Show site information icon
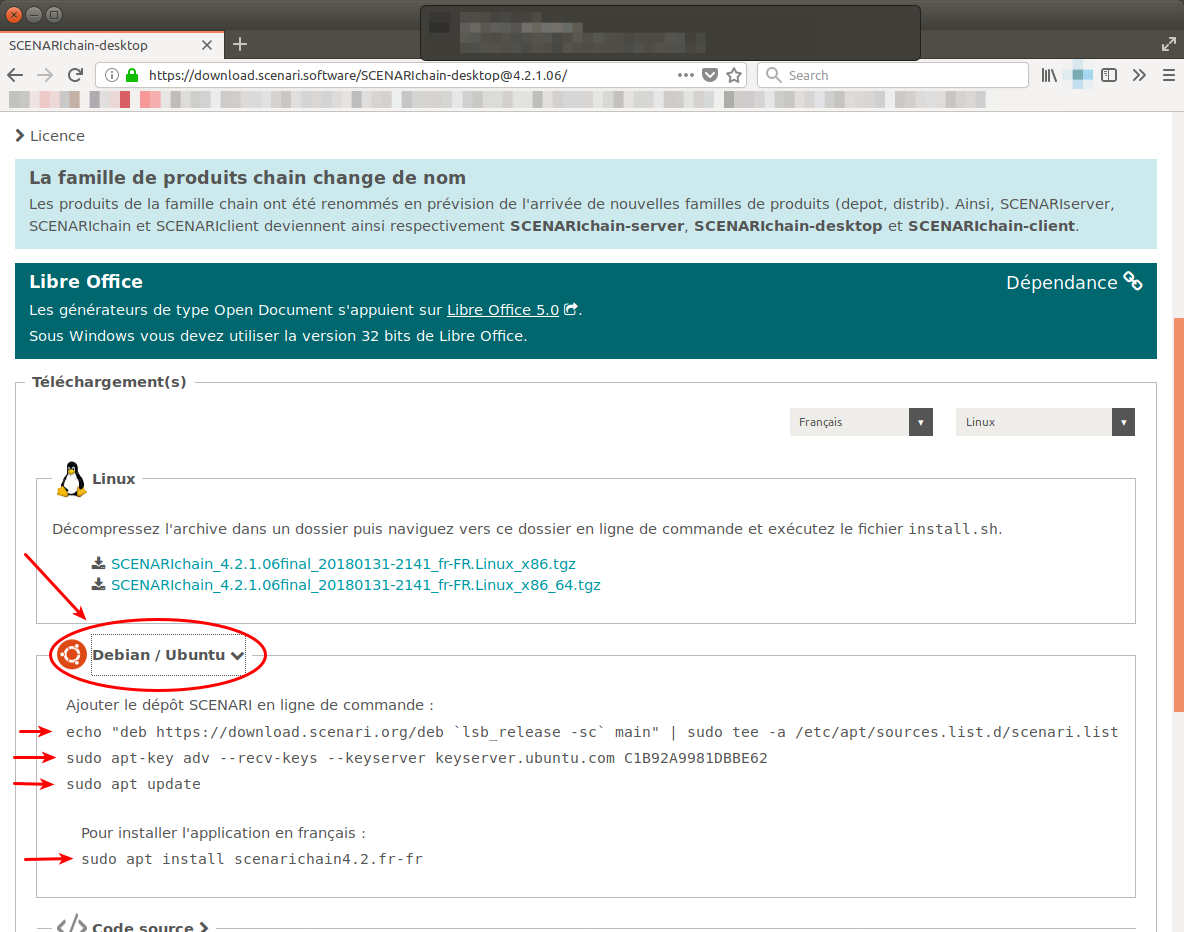1184x932 pixels. [x=112, y=75]
